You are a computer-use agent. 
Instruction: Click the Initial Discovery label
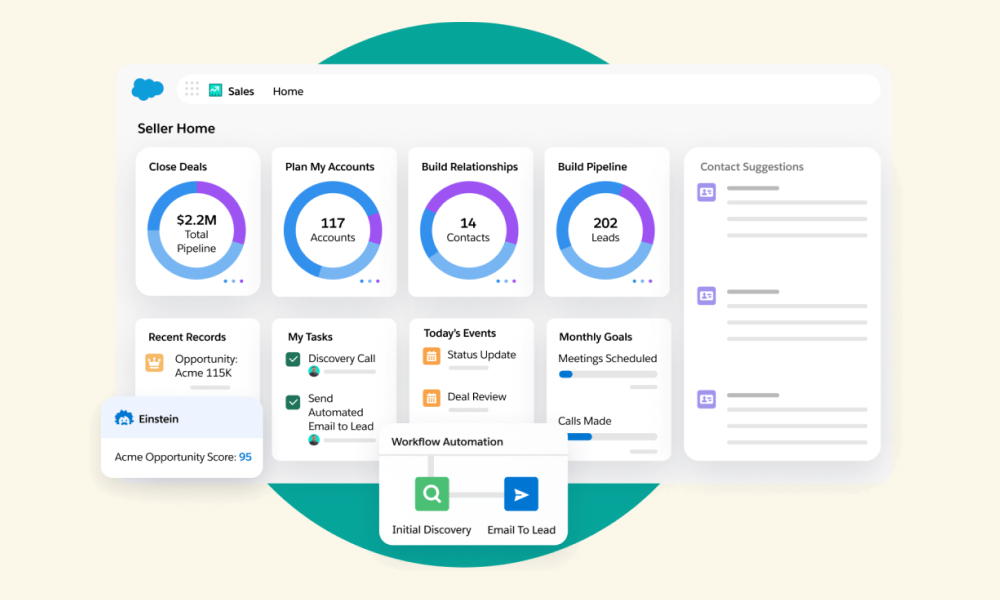point(432,530)
